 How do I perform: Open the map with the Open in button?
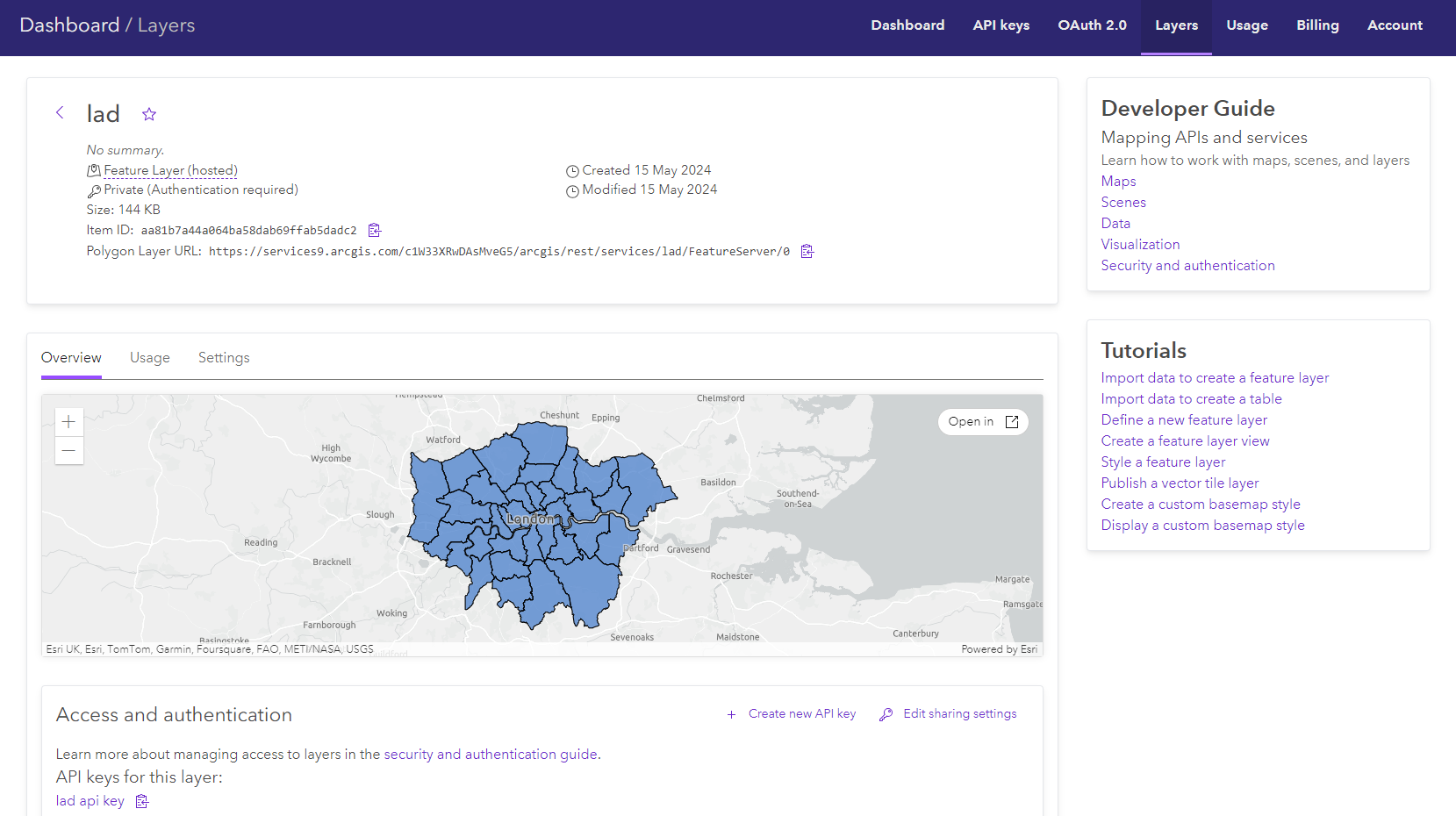point(982,421)
